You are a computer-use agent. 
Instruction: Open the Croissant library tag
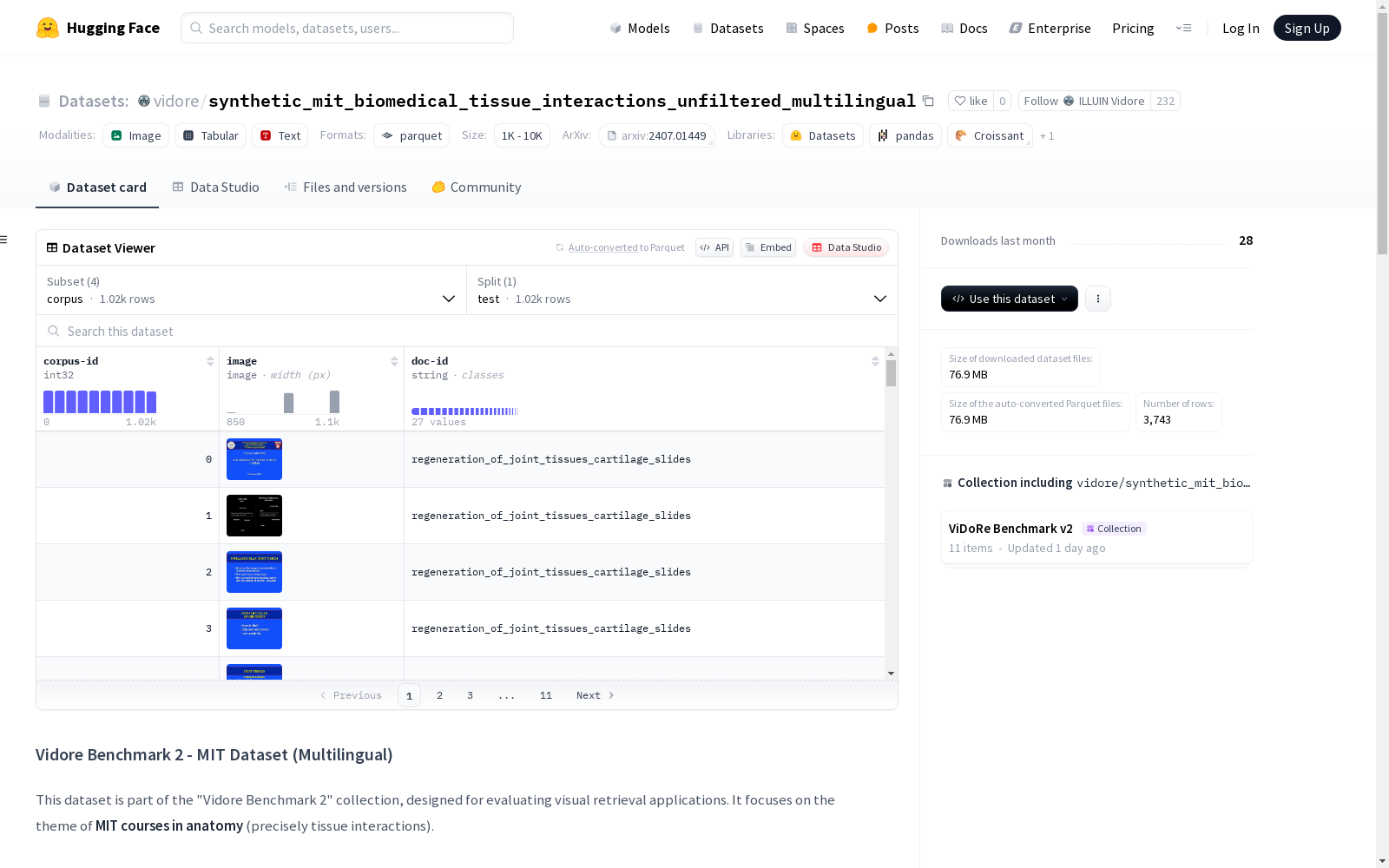[990, 135]
